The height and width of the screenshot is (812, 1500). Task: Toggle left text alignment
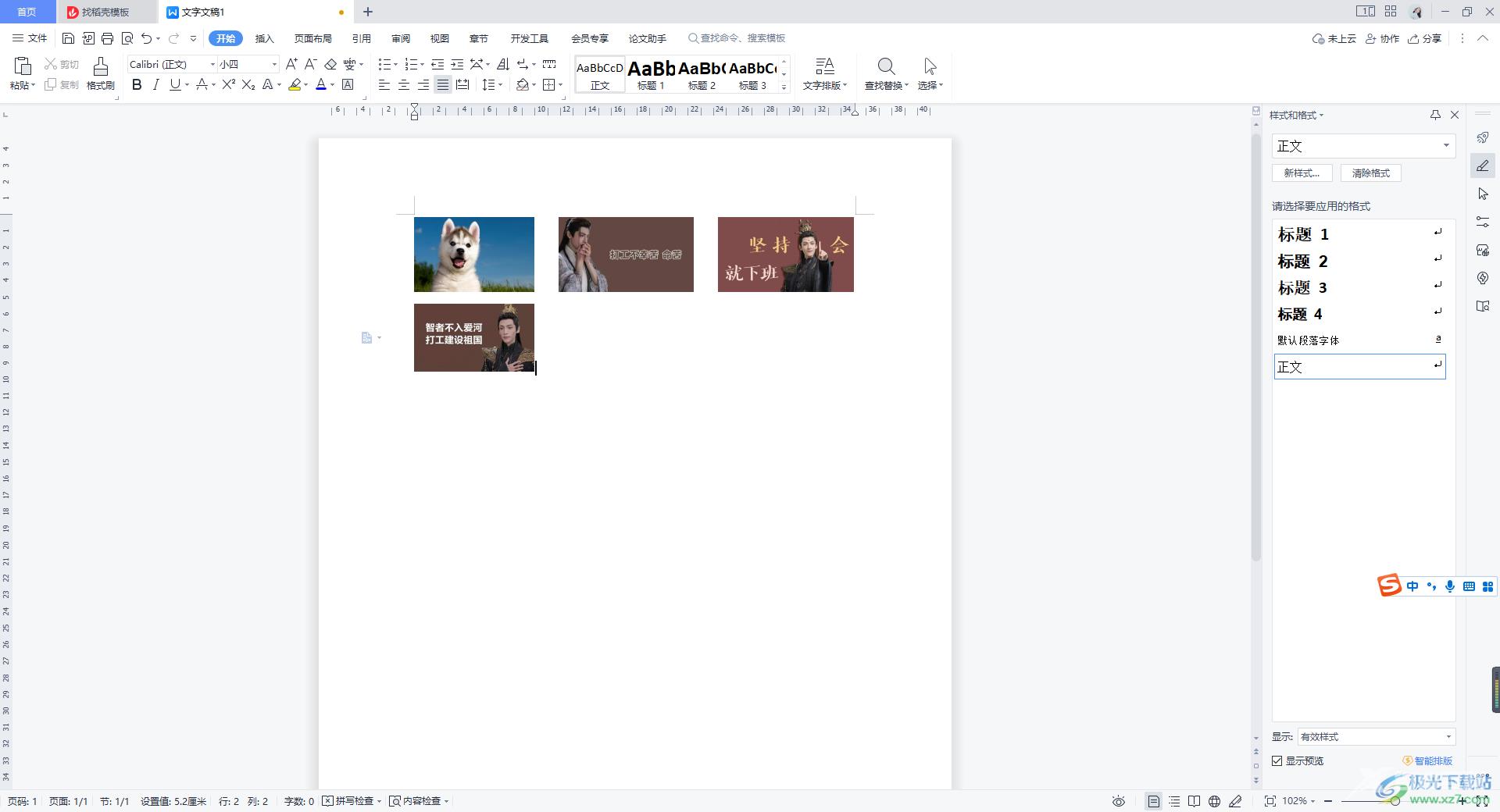(384, 84)
